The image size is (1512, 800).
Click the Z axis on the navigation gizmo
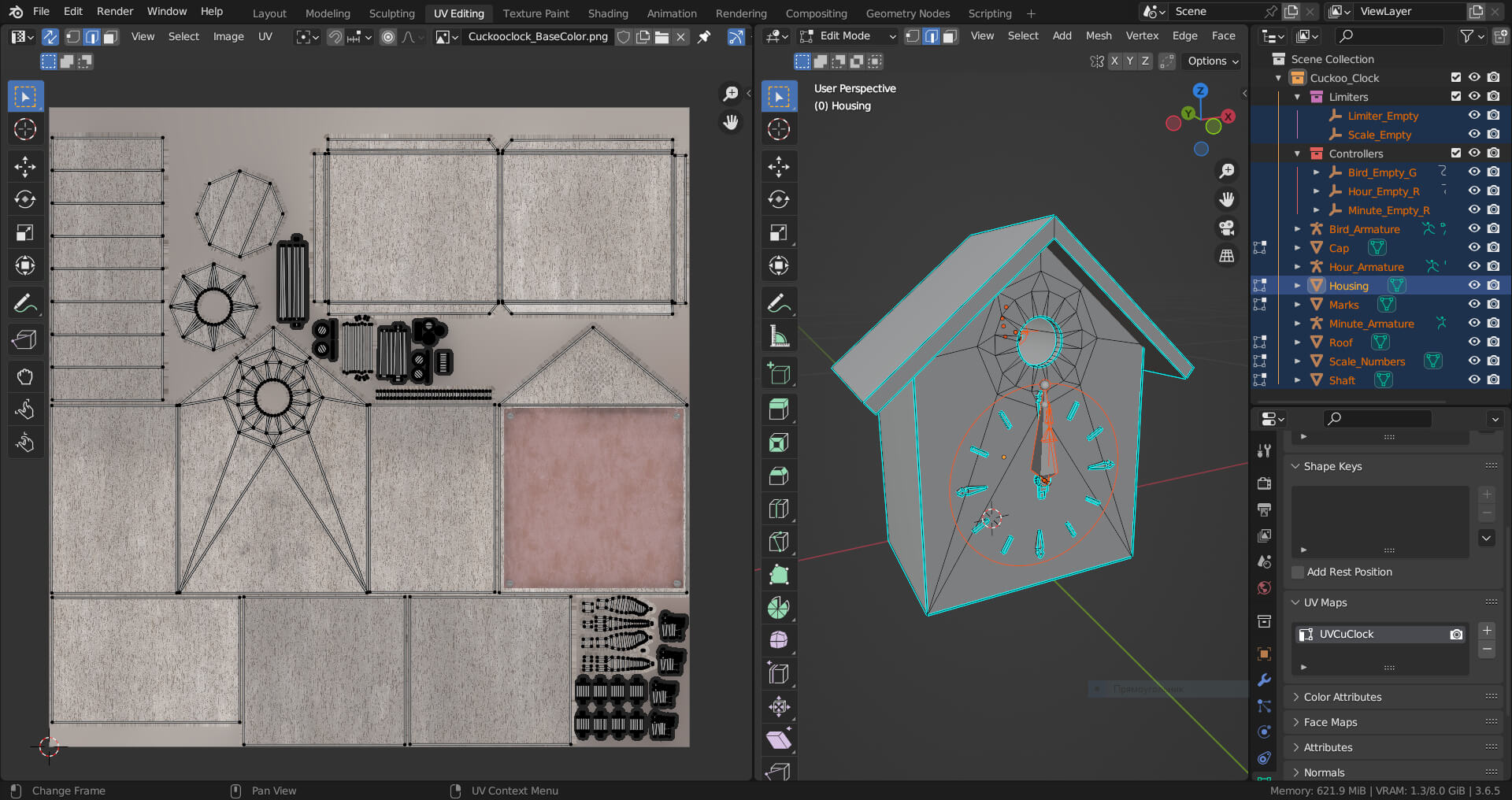(x=1199, y=91)
